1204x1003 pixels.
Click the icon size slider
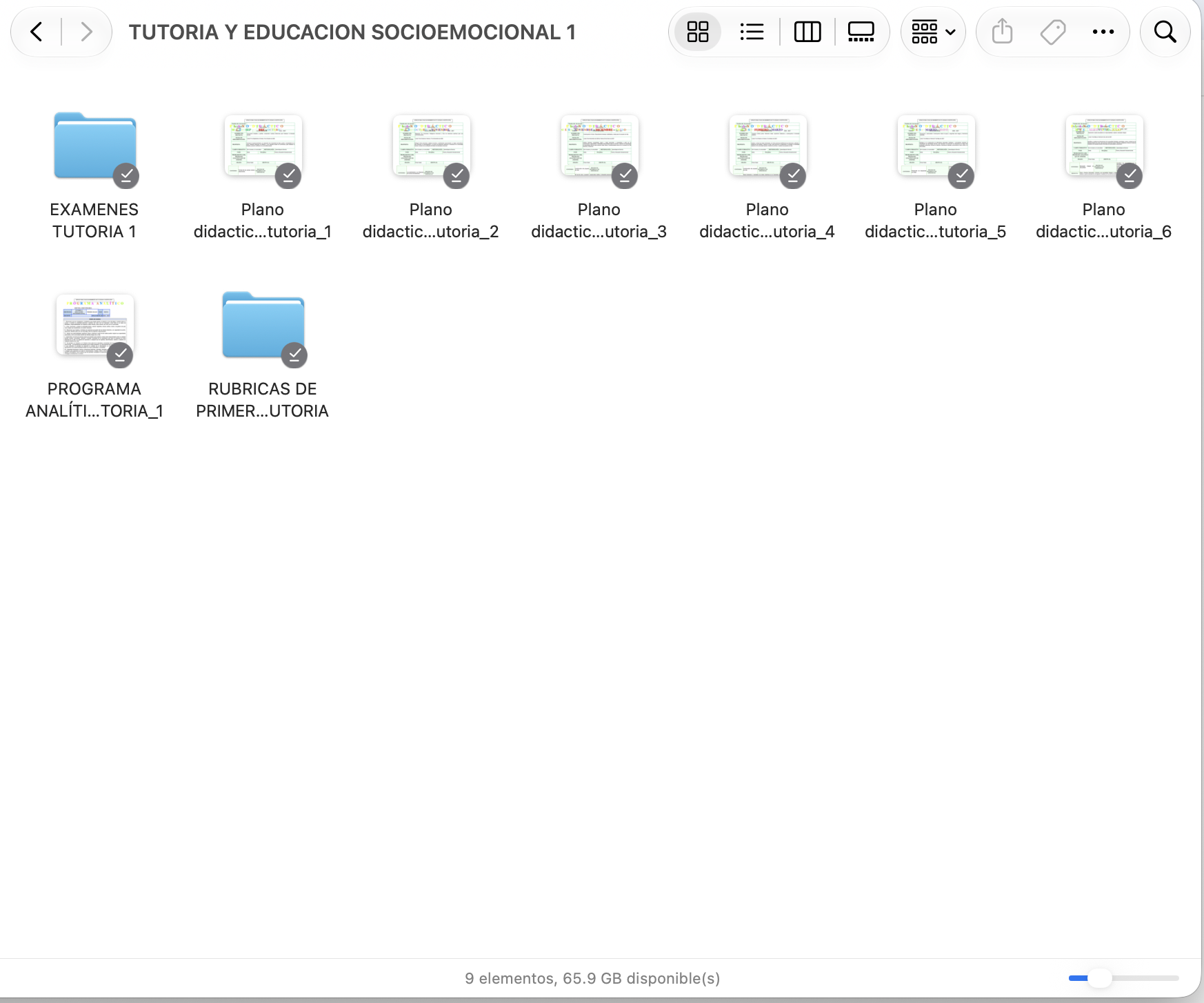coord(1123,978)
